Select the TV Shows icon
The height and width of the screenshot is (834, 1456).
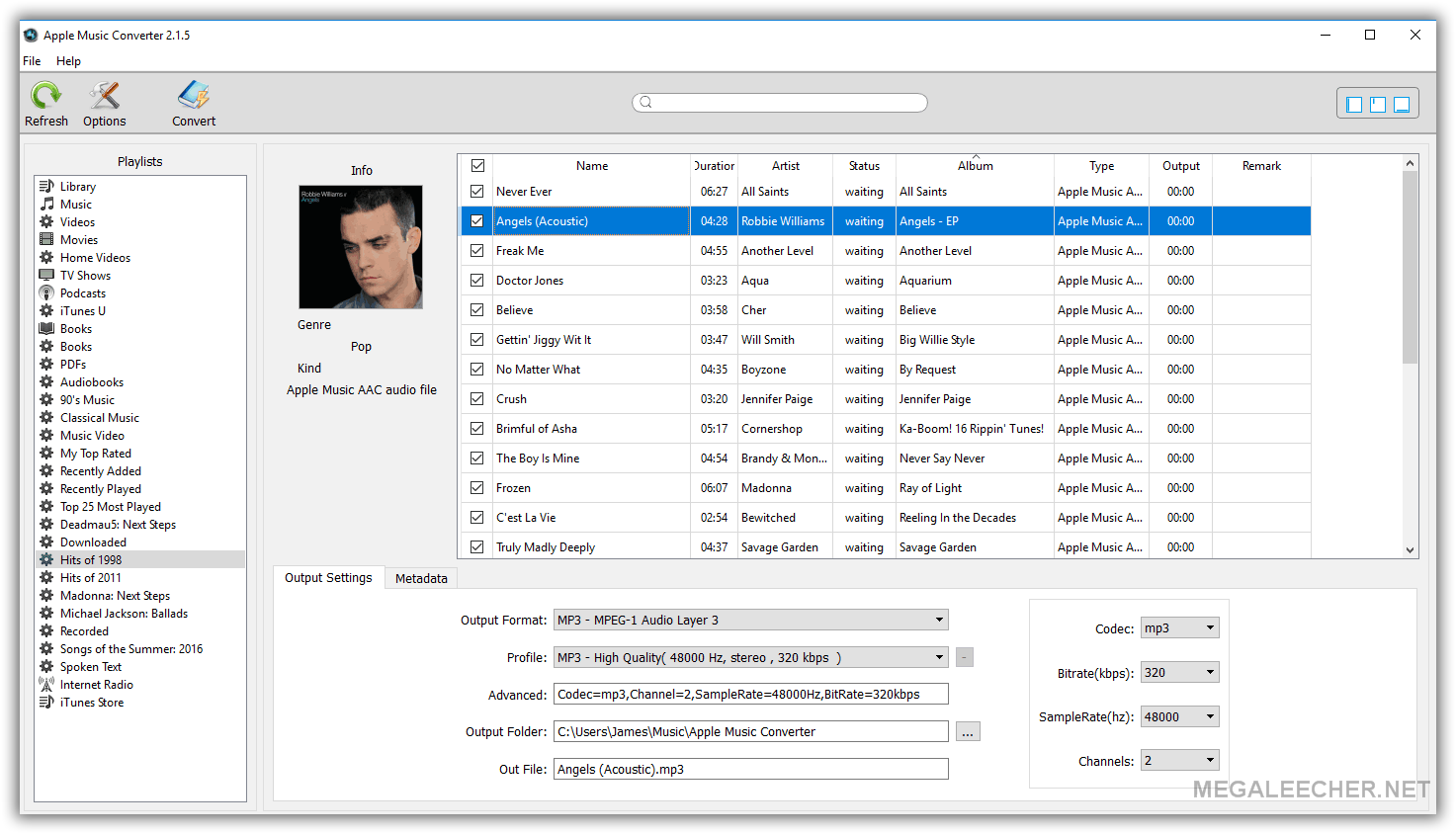[46, 276]
